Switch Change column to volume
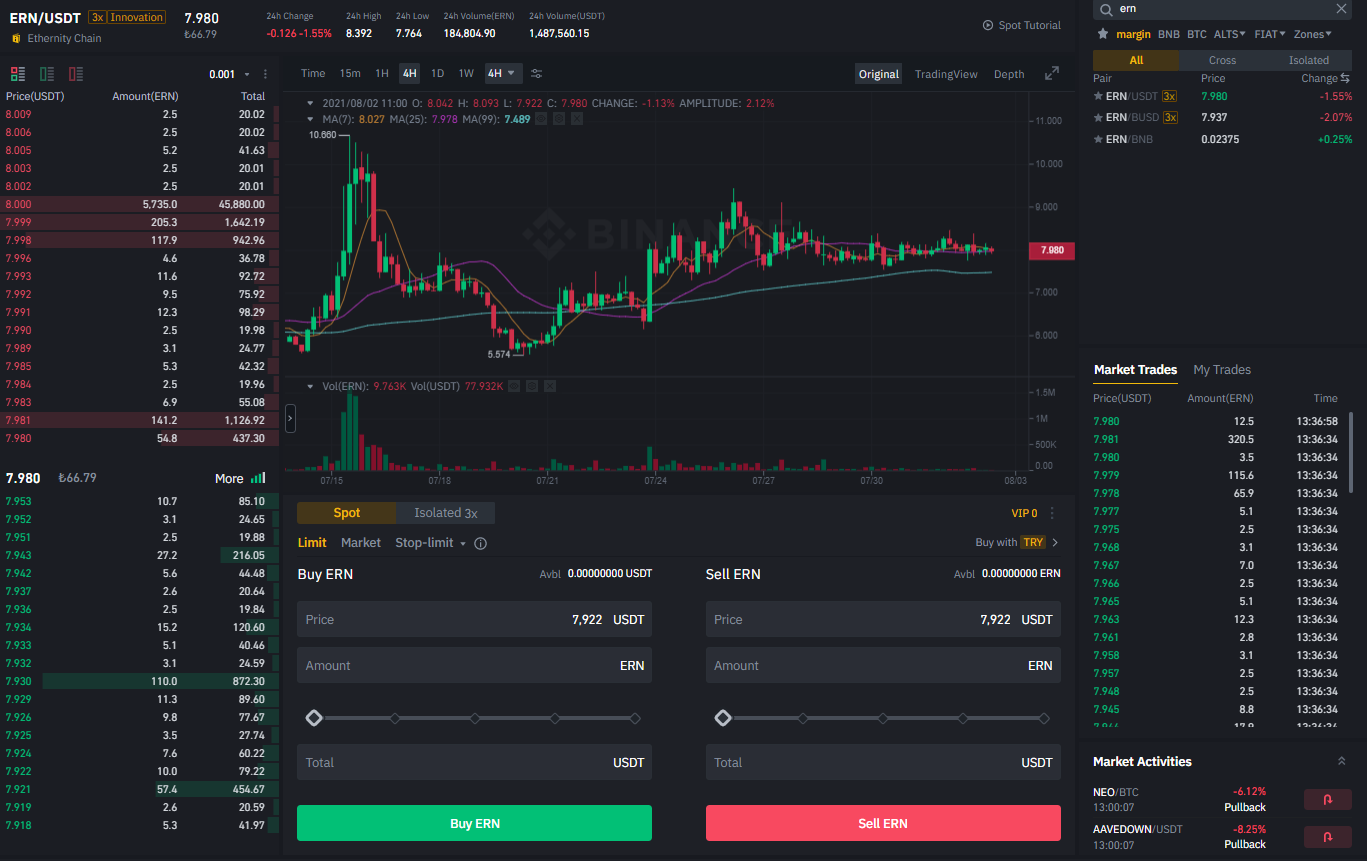Viewport: 1367px width, 861px height. click(x=1346, y=78)
